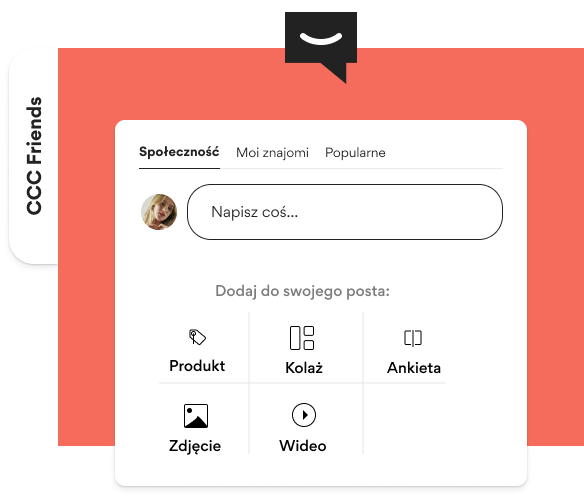Click the Ankieta poll icon

413,338
